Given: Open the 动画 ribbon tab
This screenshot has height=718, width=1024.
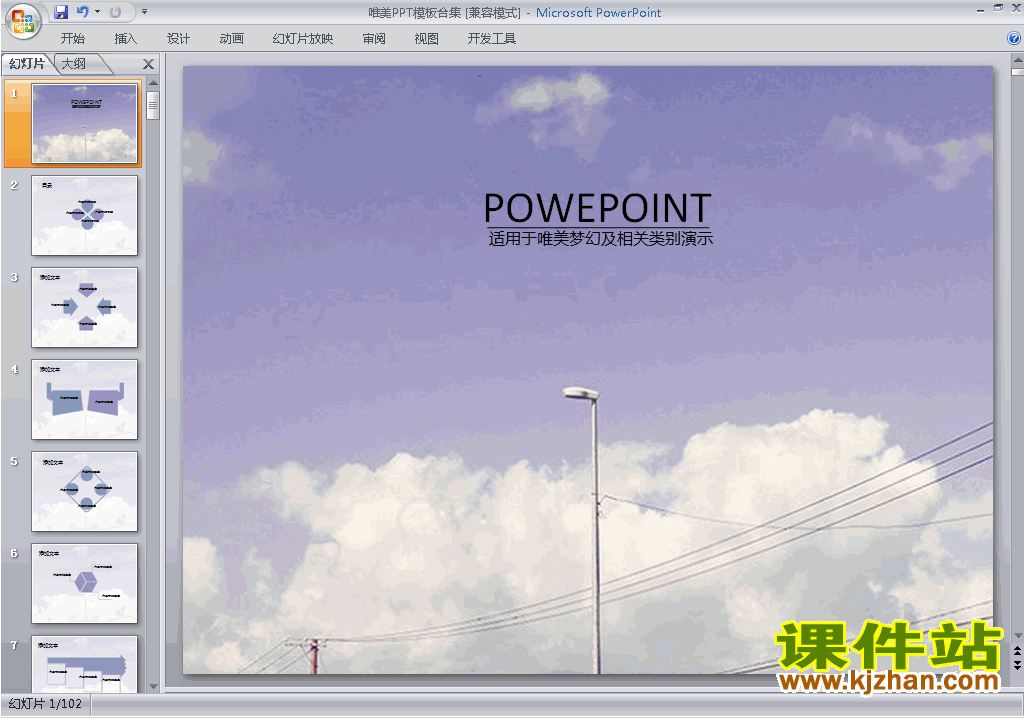Looking at the screenshot, I should (x=231, y=39).
